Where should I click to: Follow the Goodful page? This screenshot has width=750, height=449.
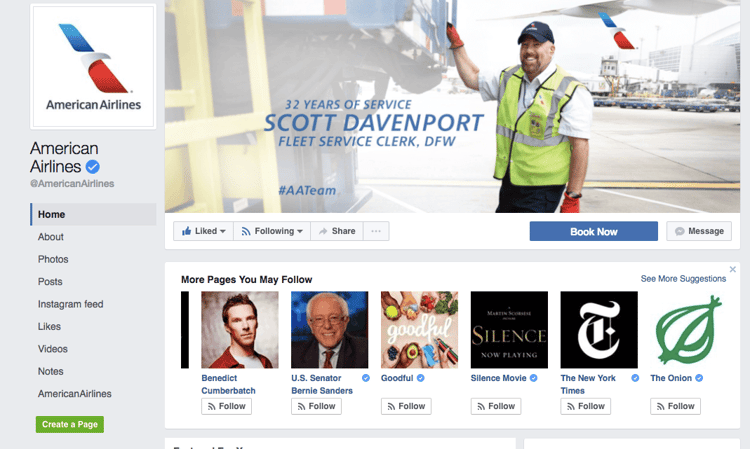[x=406, y=406]
